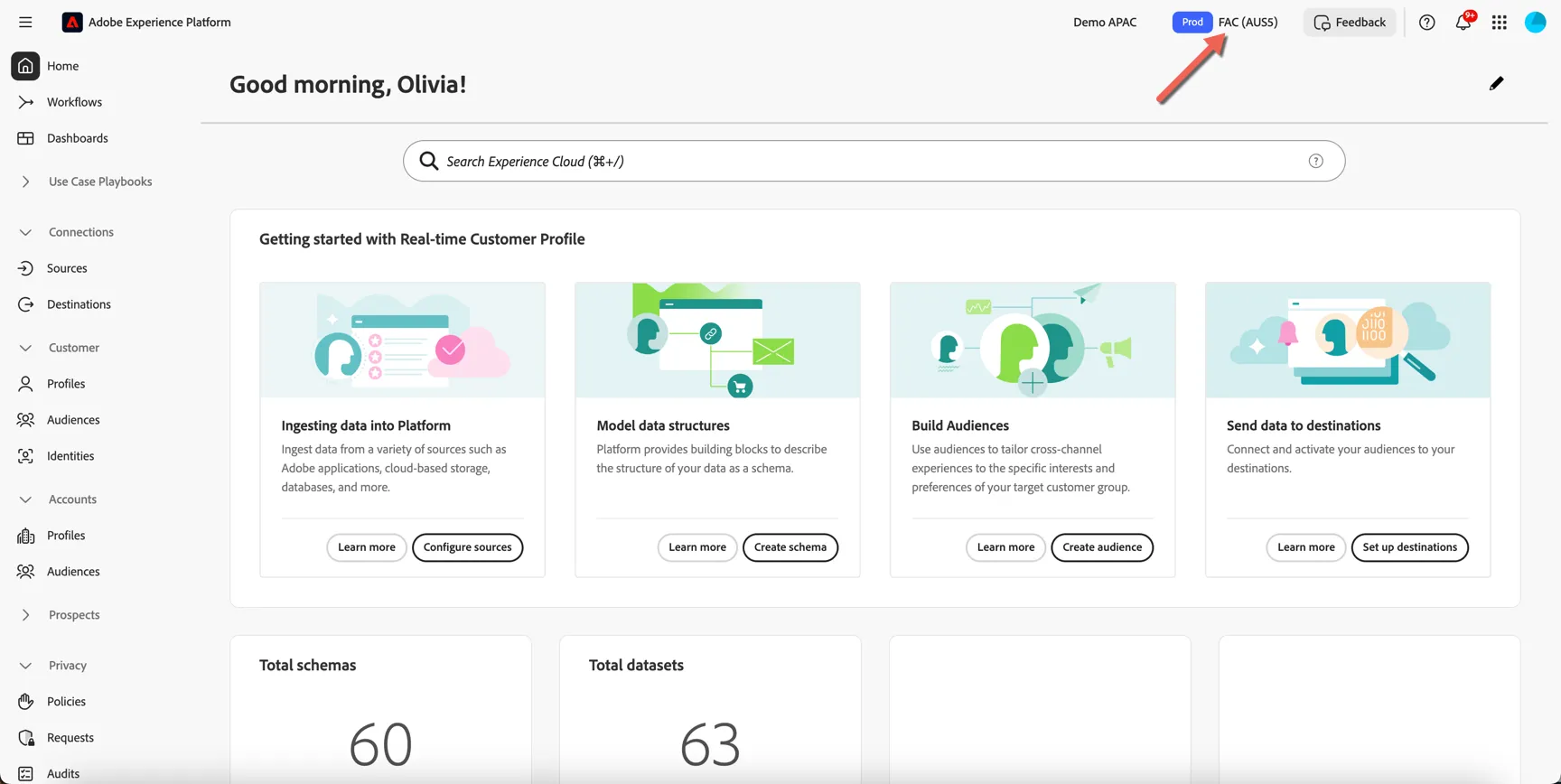The height and width of the screenshot is (784, 1561).
Task: Click Learn more under Send data to destinations
Action: pos(1306,547)
